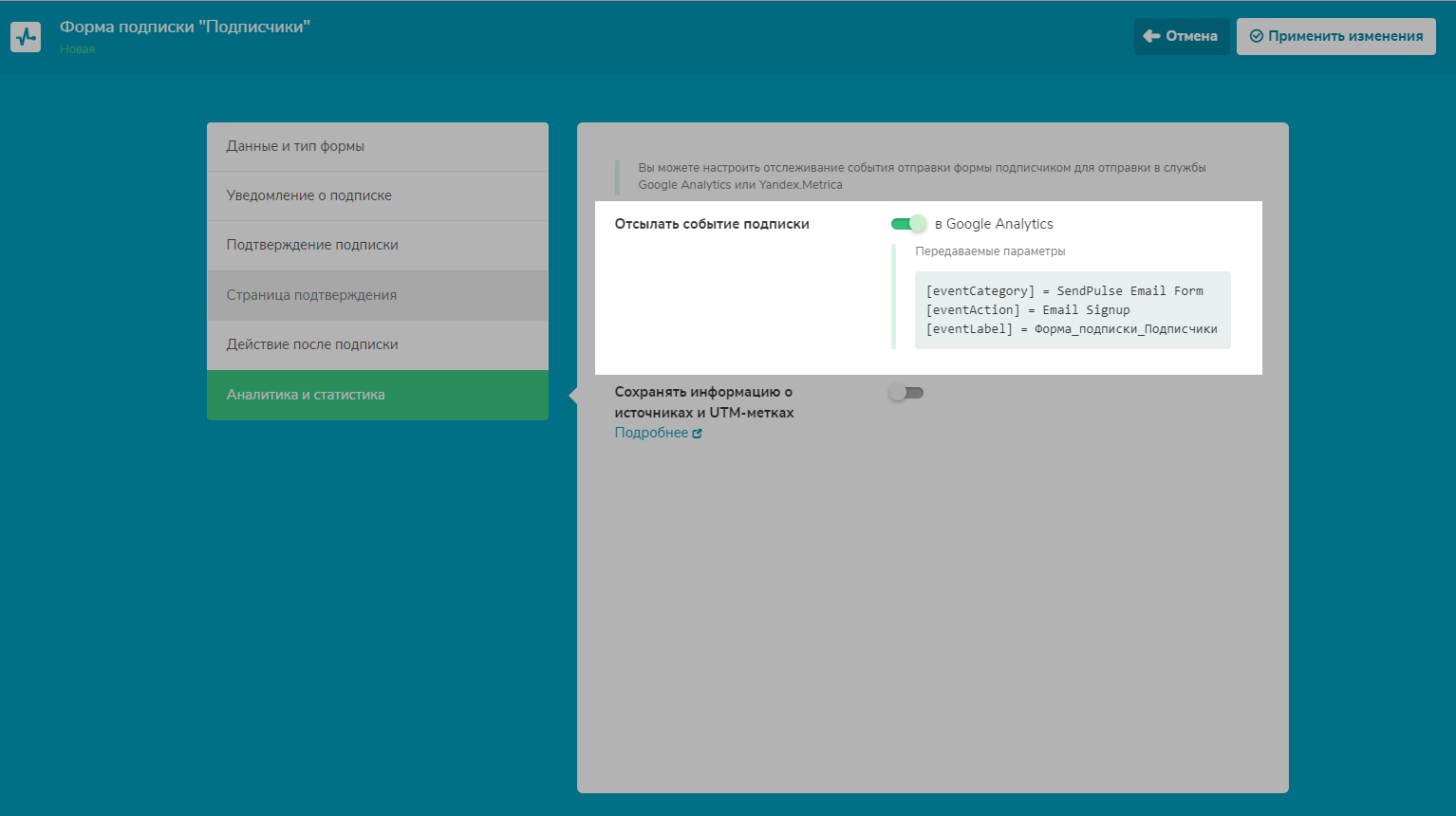Select Аналитика и статистика section
The image size is (1456, 816).
click(x=378, y=395)
